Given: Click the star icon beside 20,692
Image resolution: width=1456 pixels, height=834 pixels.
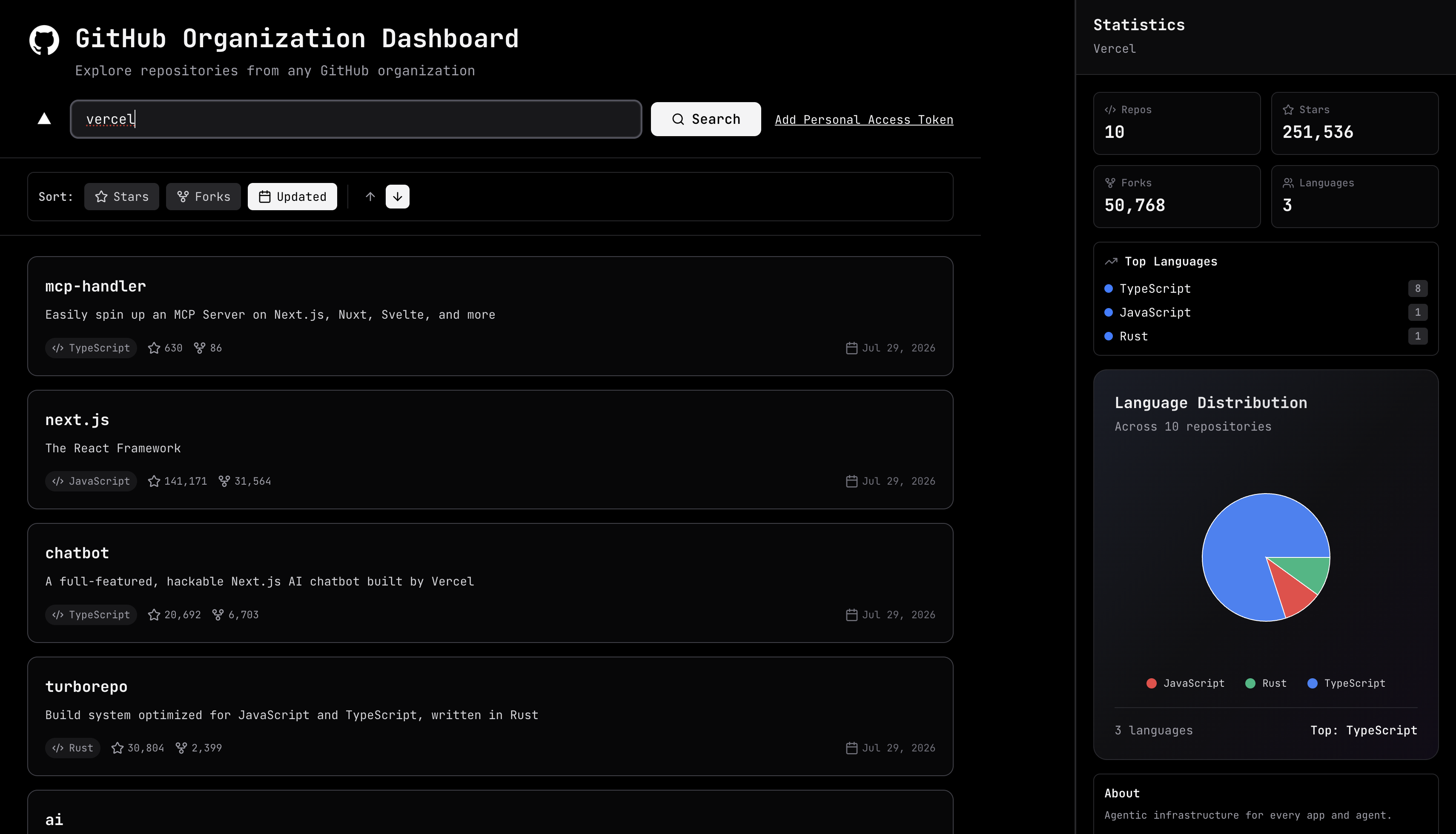Looking at the screenshot, I should click(x=154, y=614).
